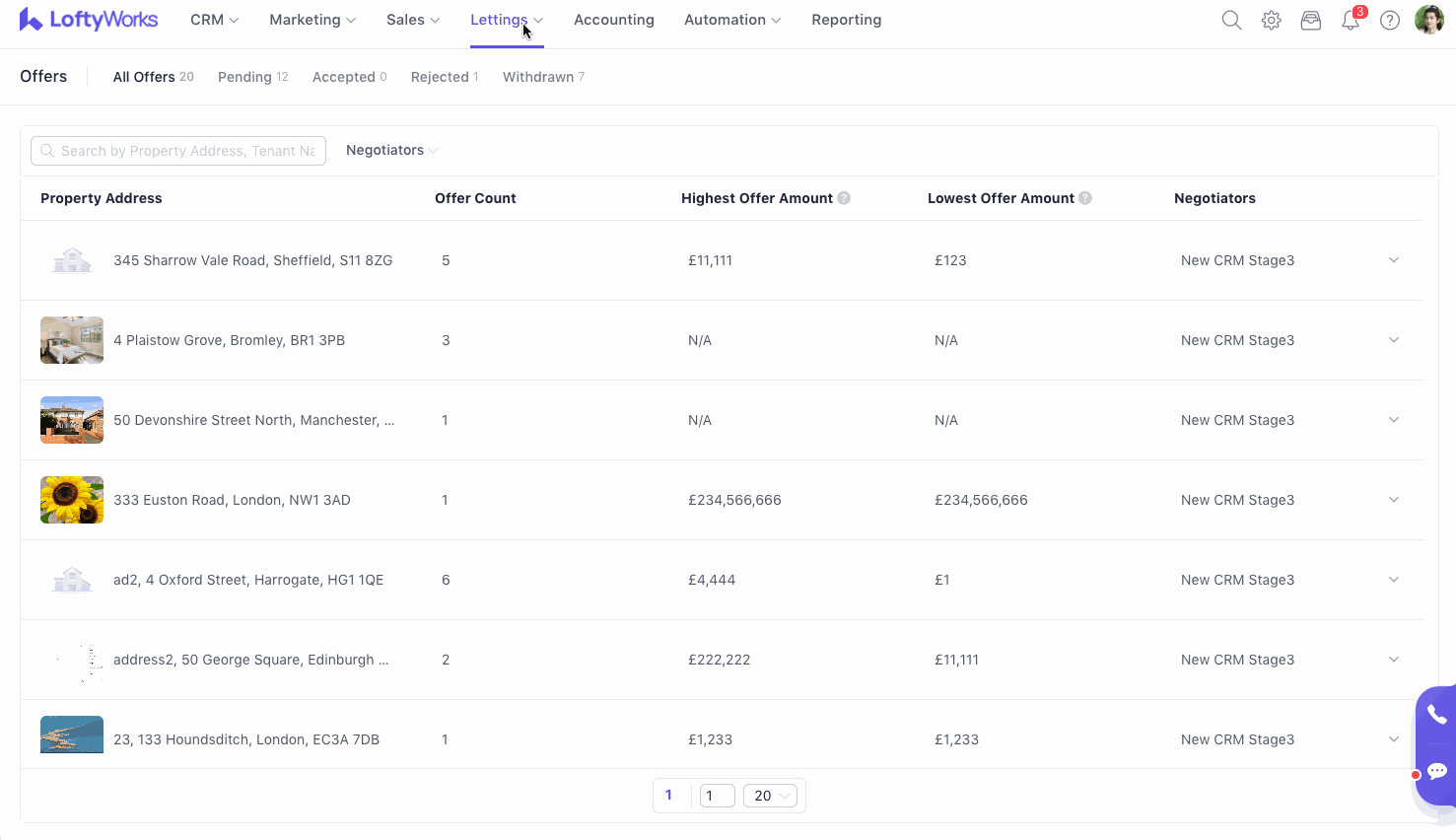This screenshot has height=840, width=1456.
Task: Open the Negotiators filter dropdown
Action: [391, 150]
